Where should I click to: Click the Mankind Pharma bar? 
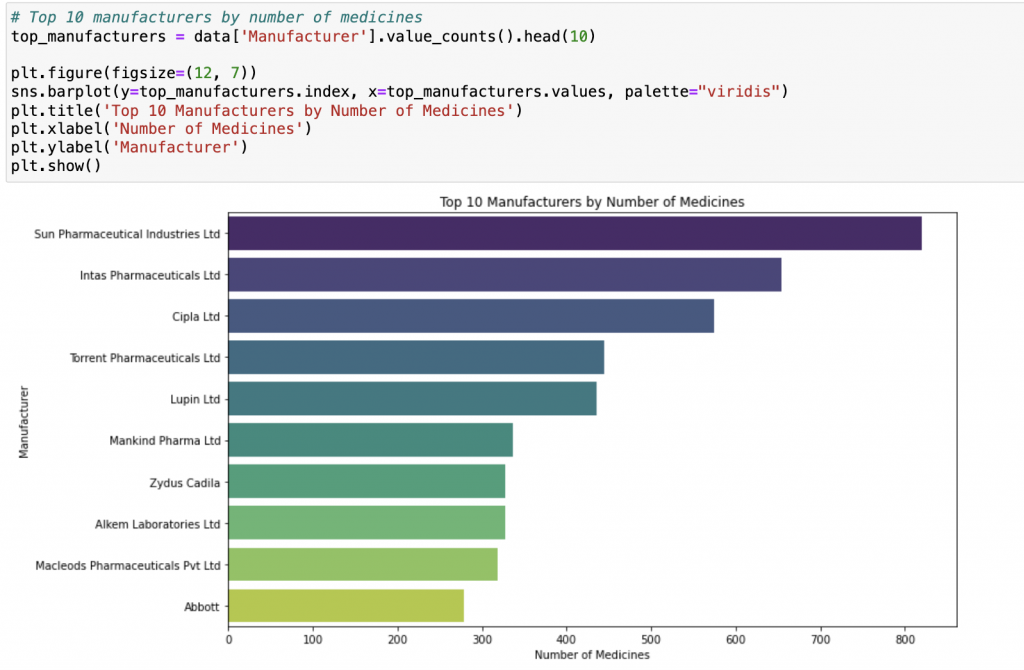click(370, 440)
